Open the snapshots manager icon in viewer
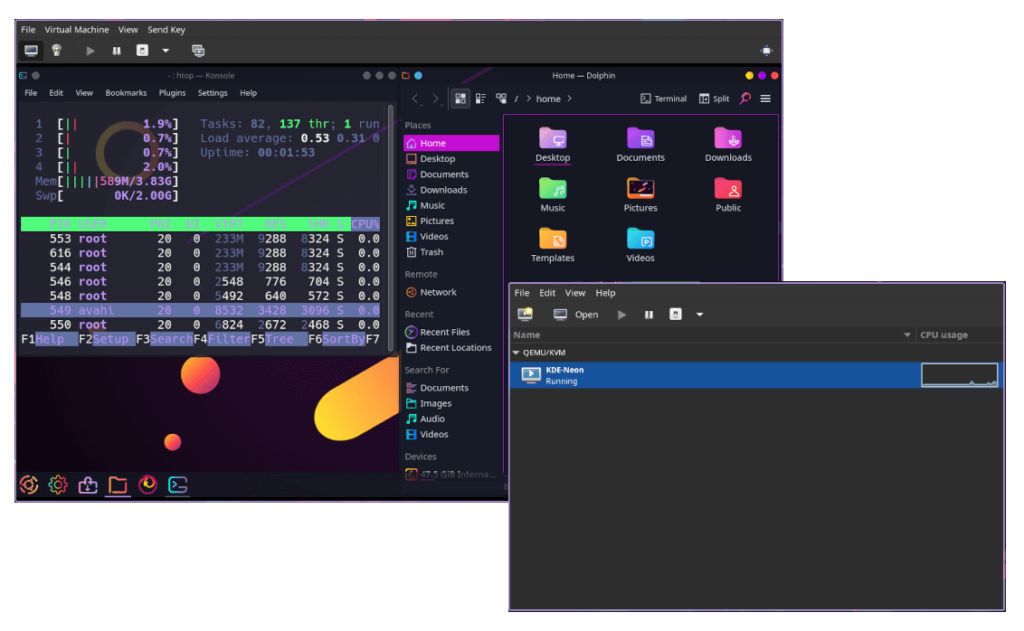 [x=199, y=50]
